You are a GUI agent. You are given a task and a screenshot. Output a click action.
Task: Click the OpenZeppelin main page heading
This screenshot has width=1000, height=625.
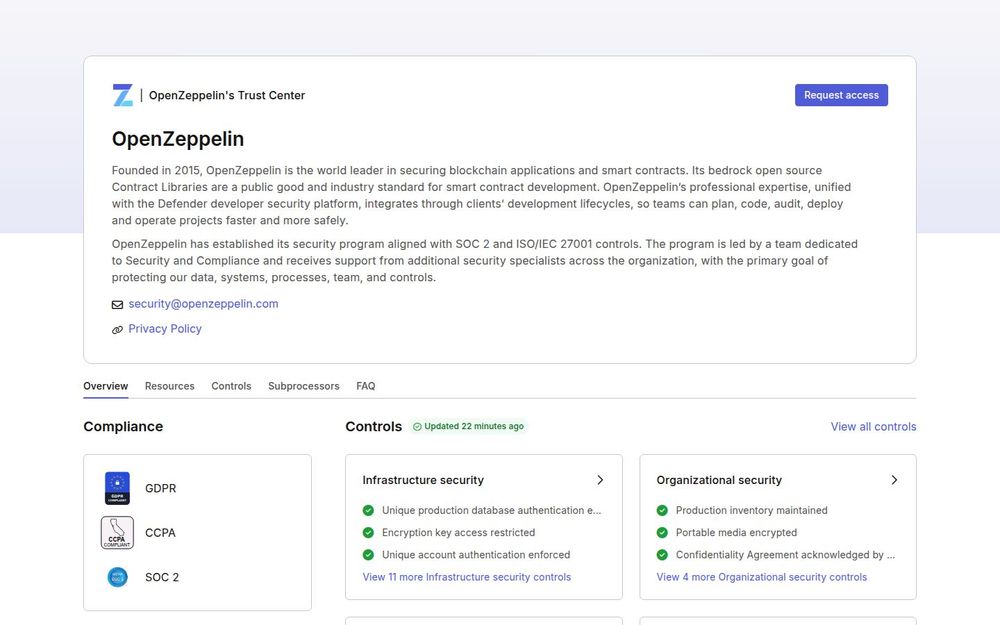click(x=178, y=139)
